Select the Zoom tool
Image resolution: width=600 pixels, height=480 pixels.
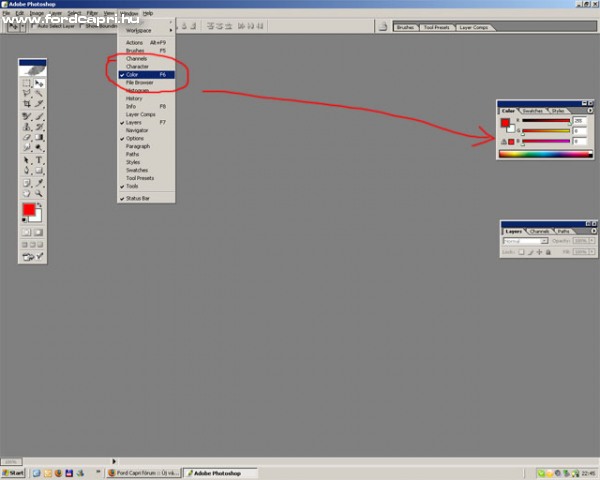(39, 193)
